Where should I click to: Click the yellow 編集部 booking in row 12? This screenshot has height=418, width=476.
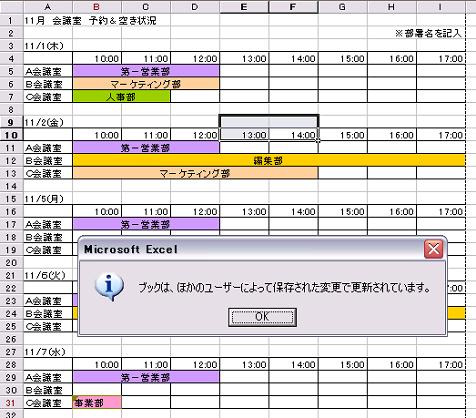click(x=269, y=160)
